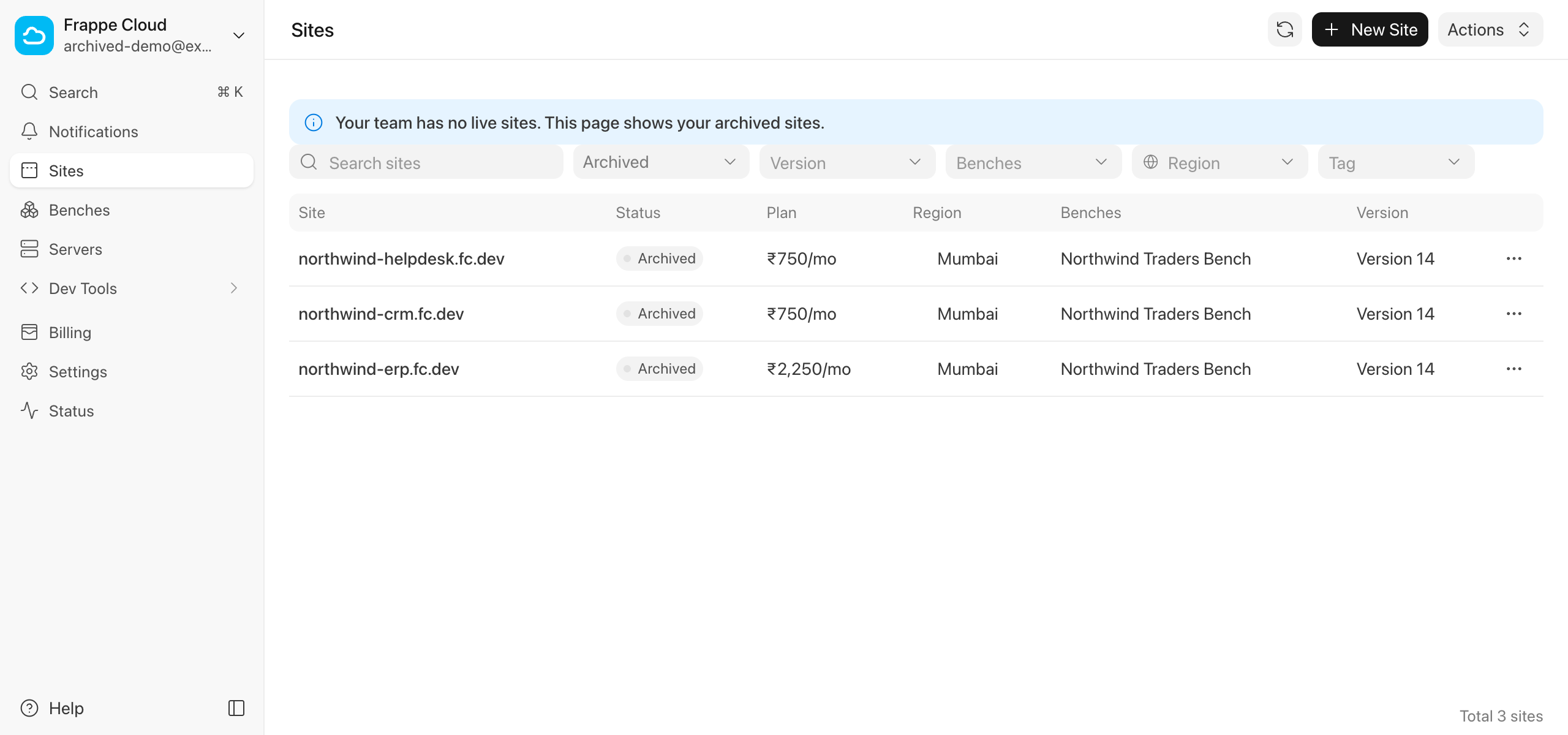
Task: Click the info icon in the banner
Action: 314,123
